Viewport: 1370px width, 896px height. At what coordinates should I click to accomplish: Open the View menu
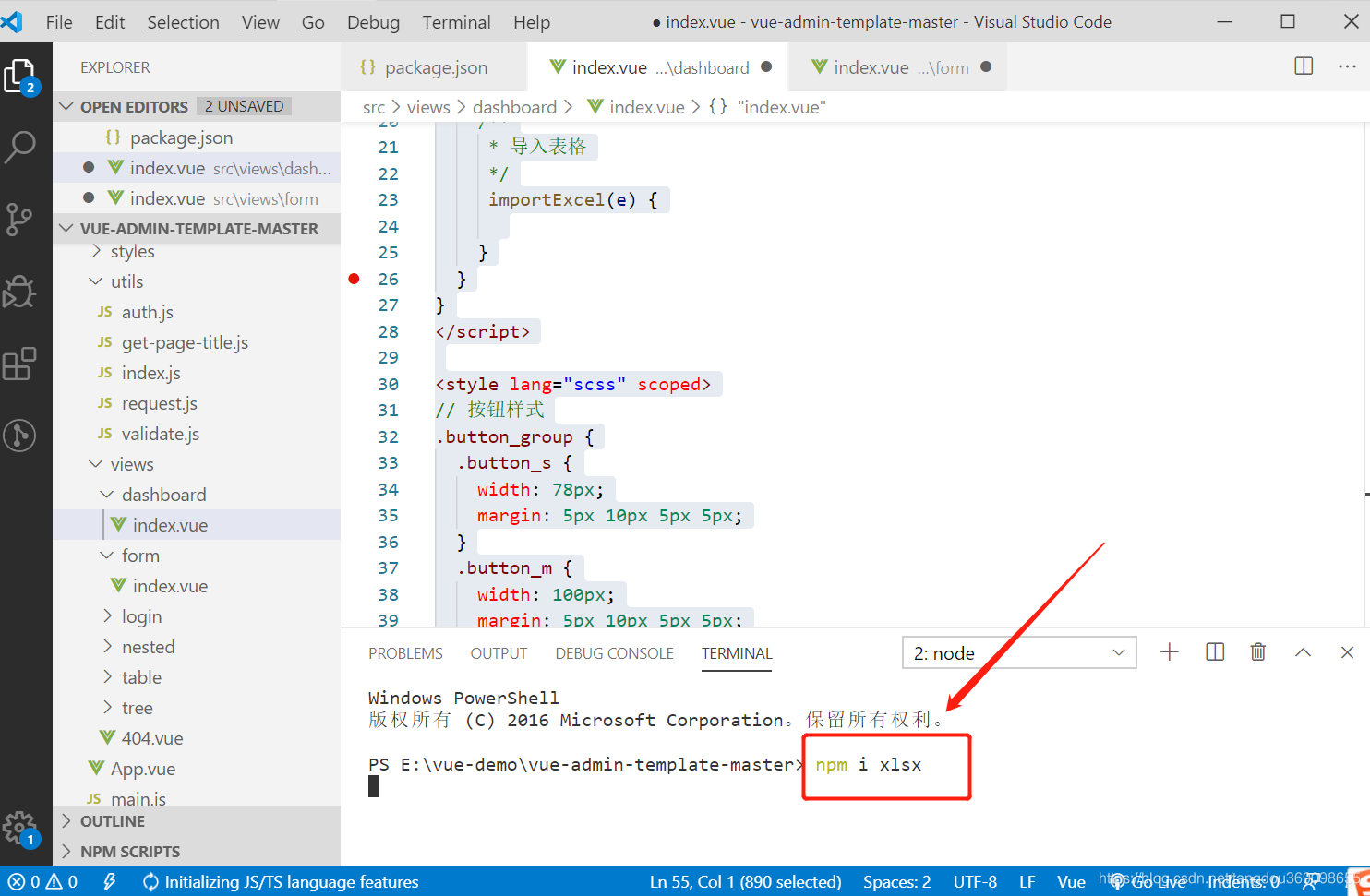point(260,22)
